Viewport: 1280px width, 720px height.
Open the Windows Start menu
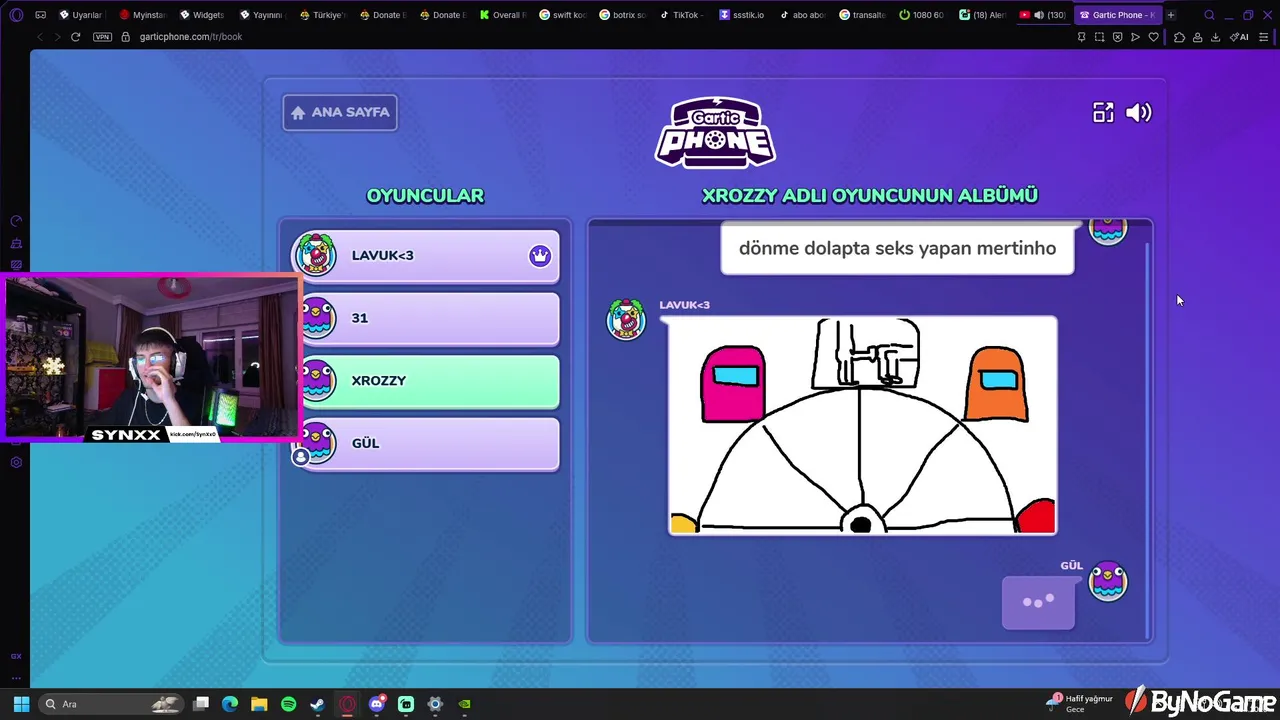[21, 704]
